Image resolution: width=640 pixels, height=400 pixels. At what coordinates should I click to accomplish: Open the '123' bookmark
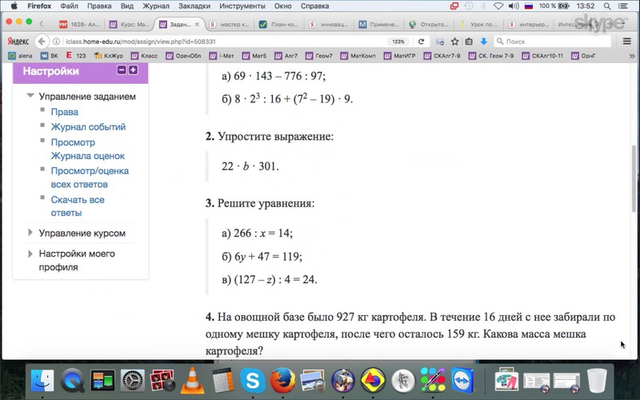click(x=76, y=56)
